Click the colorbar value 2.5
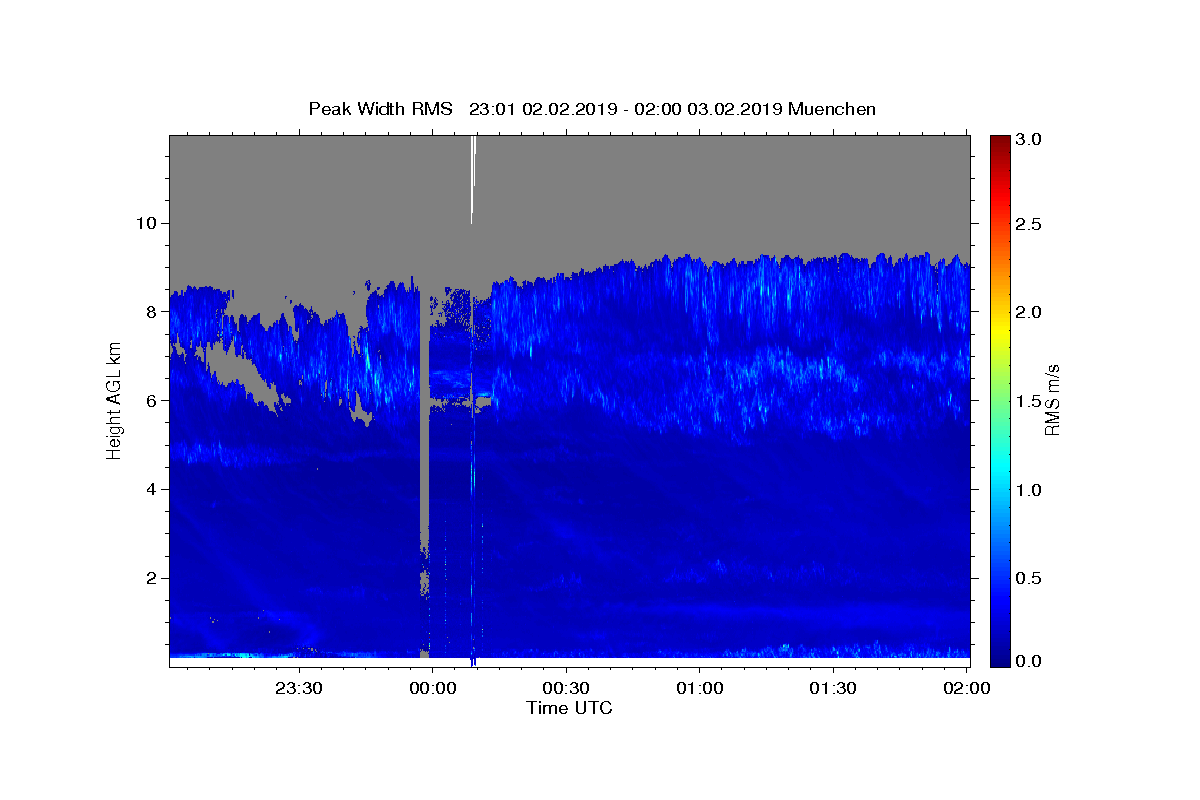This screenshot has width=1200, height=800. point(1030,225)
